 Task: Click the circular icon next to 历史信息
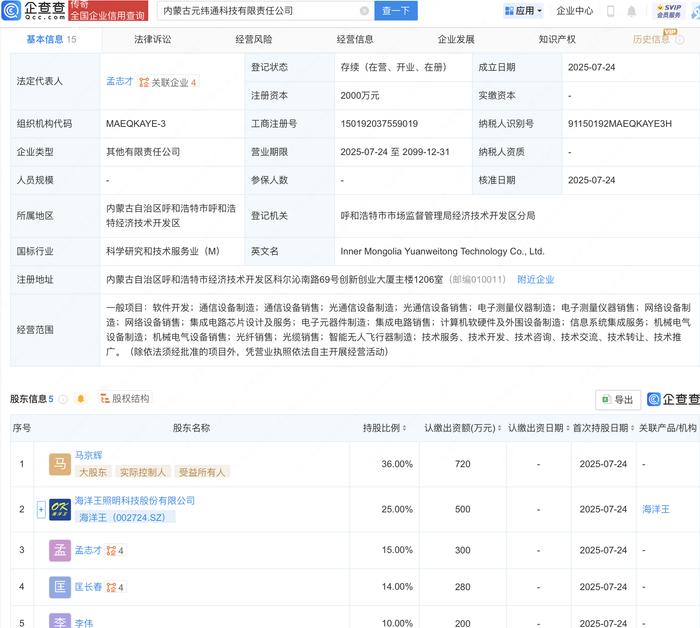[679, 40]
